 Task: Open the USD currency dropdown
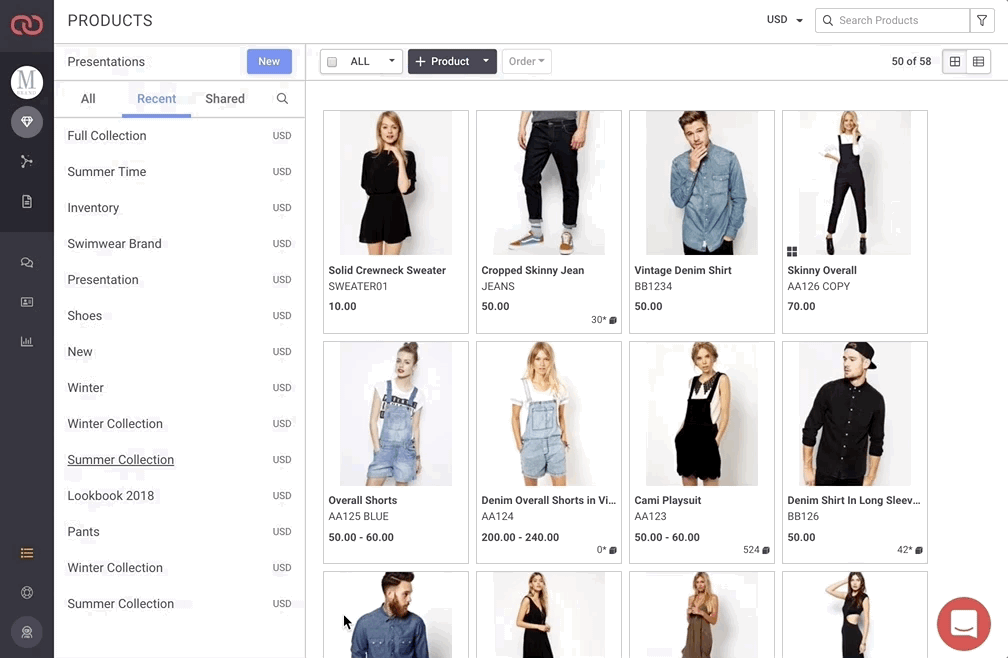coord(785,20)
